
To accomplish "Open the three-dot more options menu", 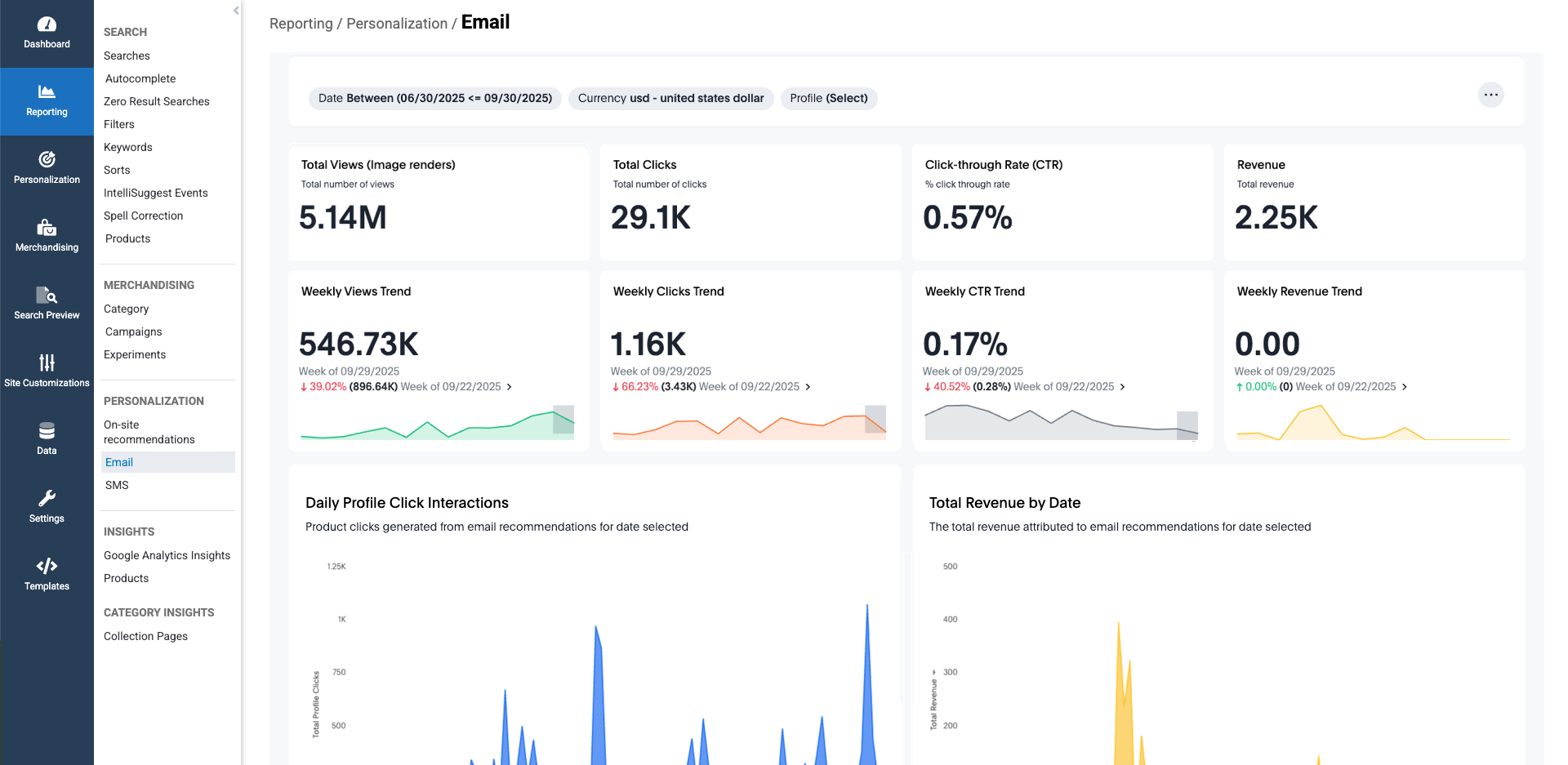I will [x=1490, y=96].
